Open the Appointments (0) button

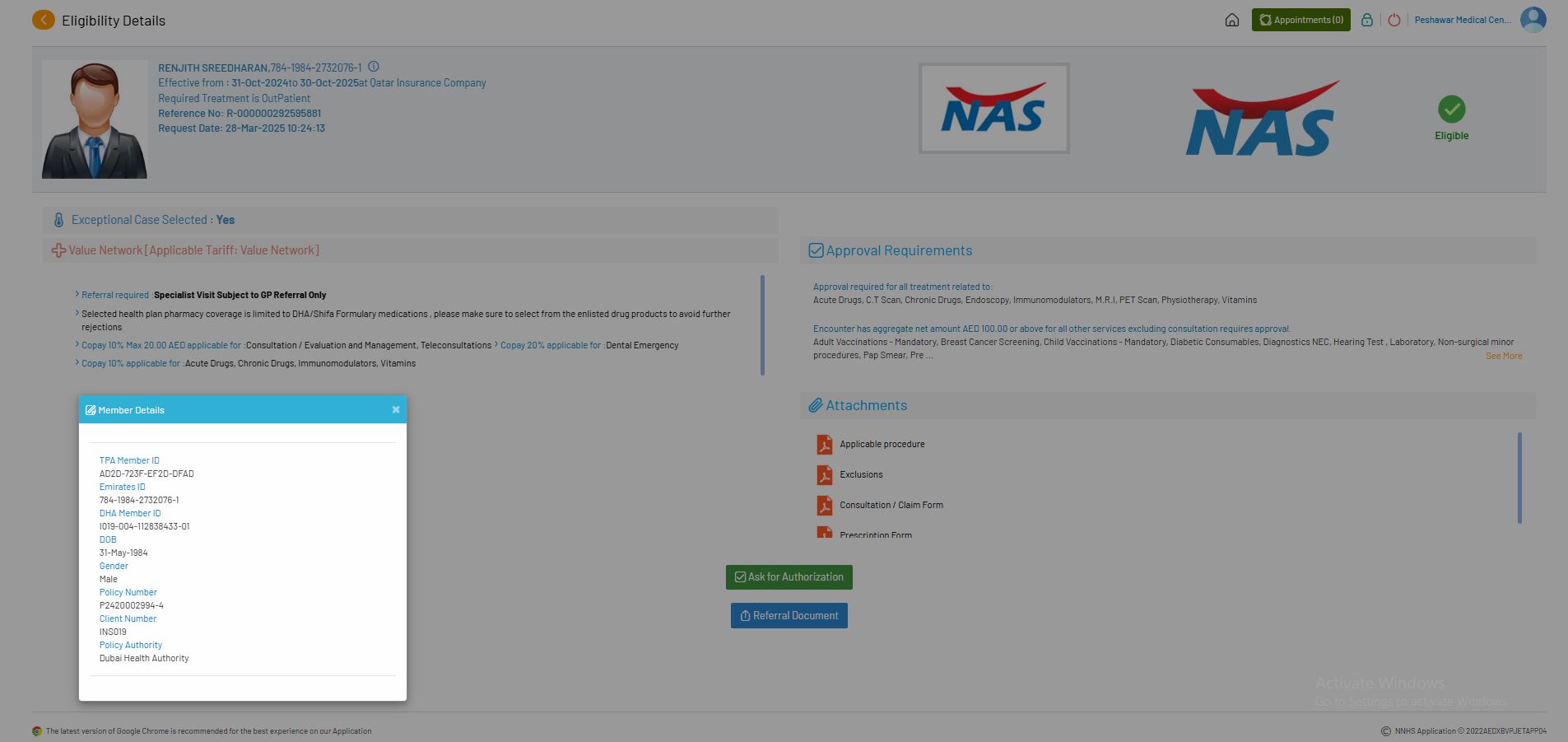click(1300, 20)
